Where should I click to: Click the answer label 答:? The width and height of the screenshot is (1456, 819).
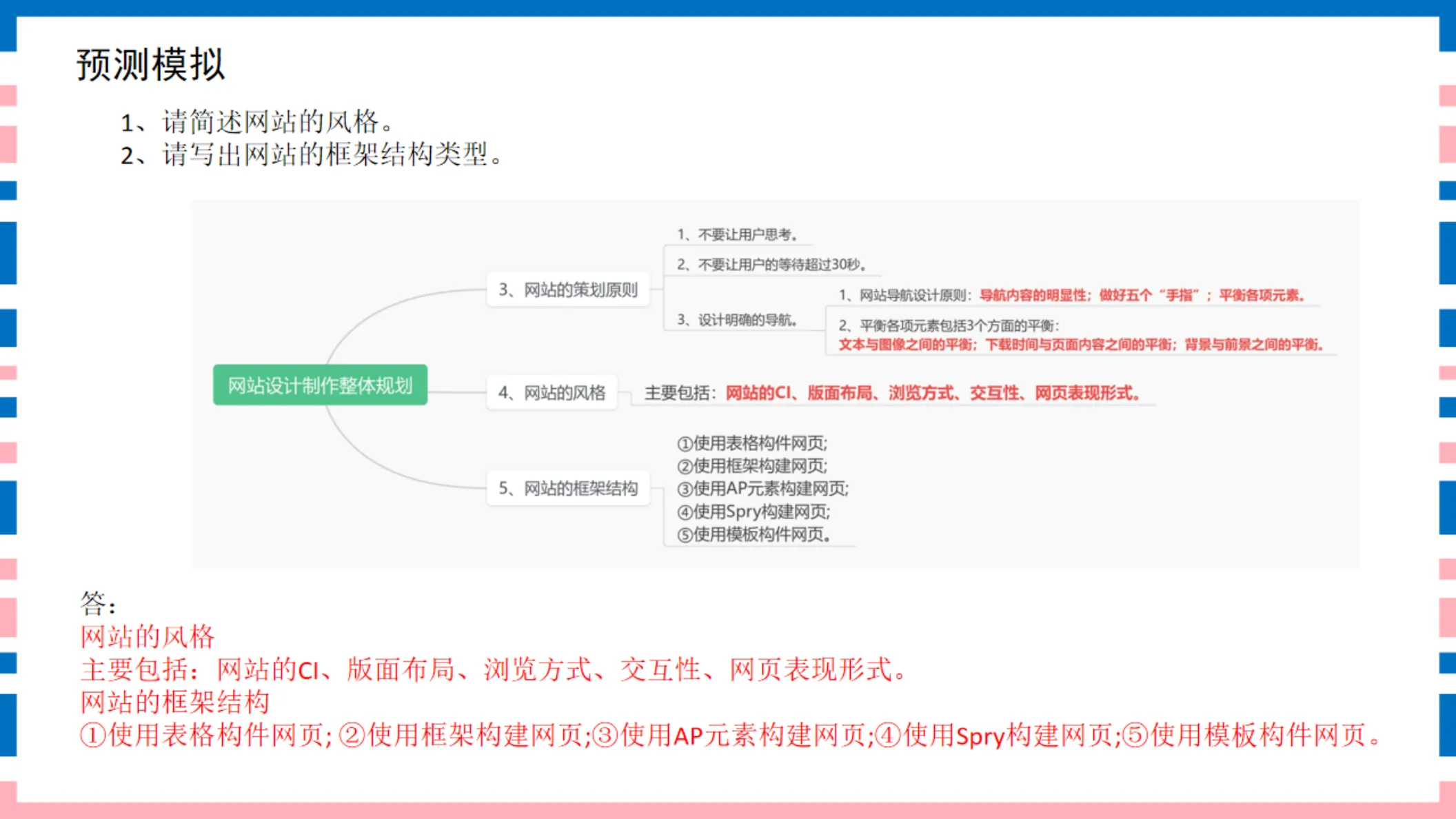(x=98, y=603)
